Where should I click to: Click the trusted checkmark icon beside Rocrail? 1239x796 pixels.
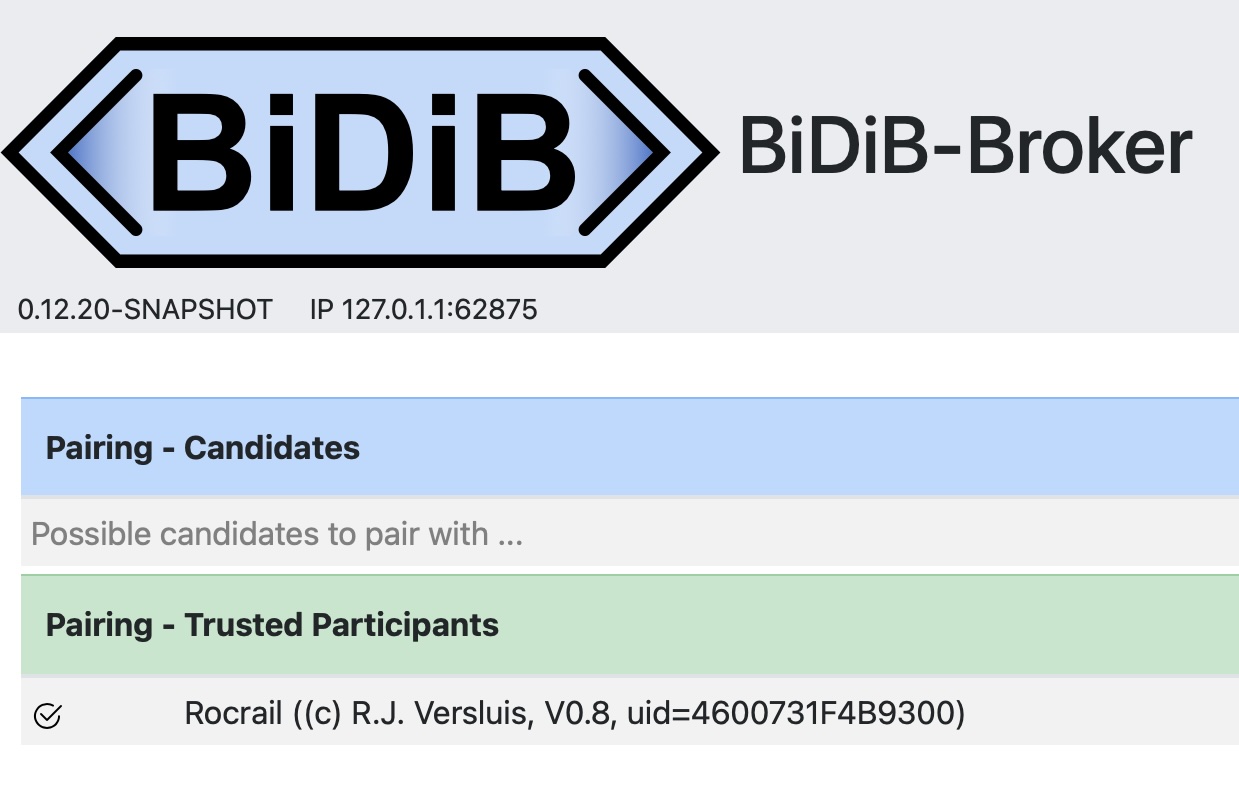click(48, 715)
